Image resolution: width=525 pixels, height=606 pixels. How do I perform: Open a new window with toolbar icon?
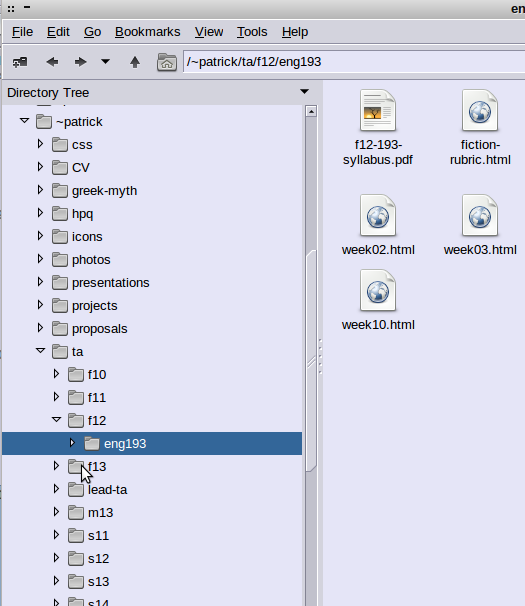(20, 62)
